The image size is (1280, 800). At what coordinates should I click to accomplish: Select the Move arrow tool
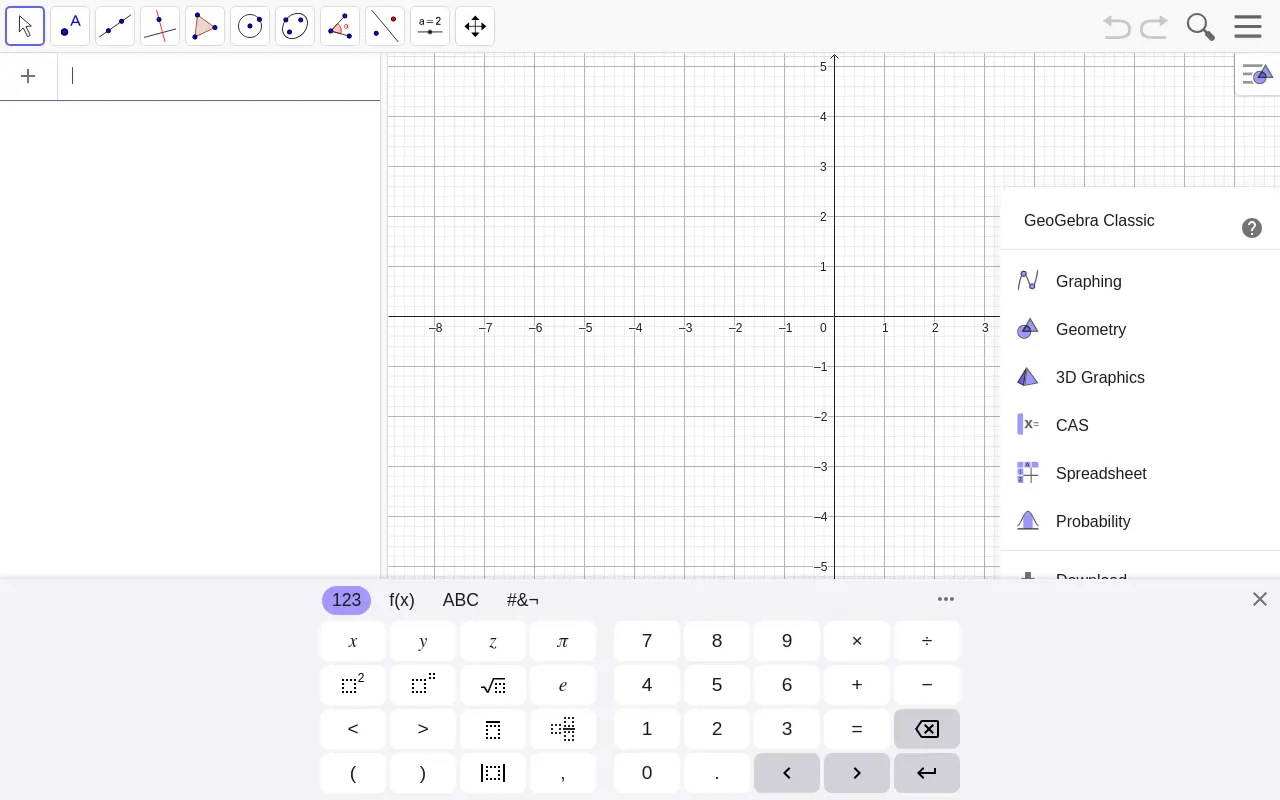(25, 26)
